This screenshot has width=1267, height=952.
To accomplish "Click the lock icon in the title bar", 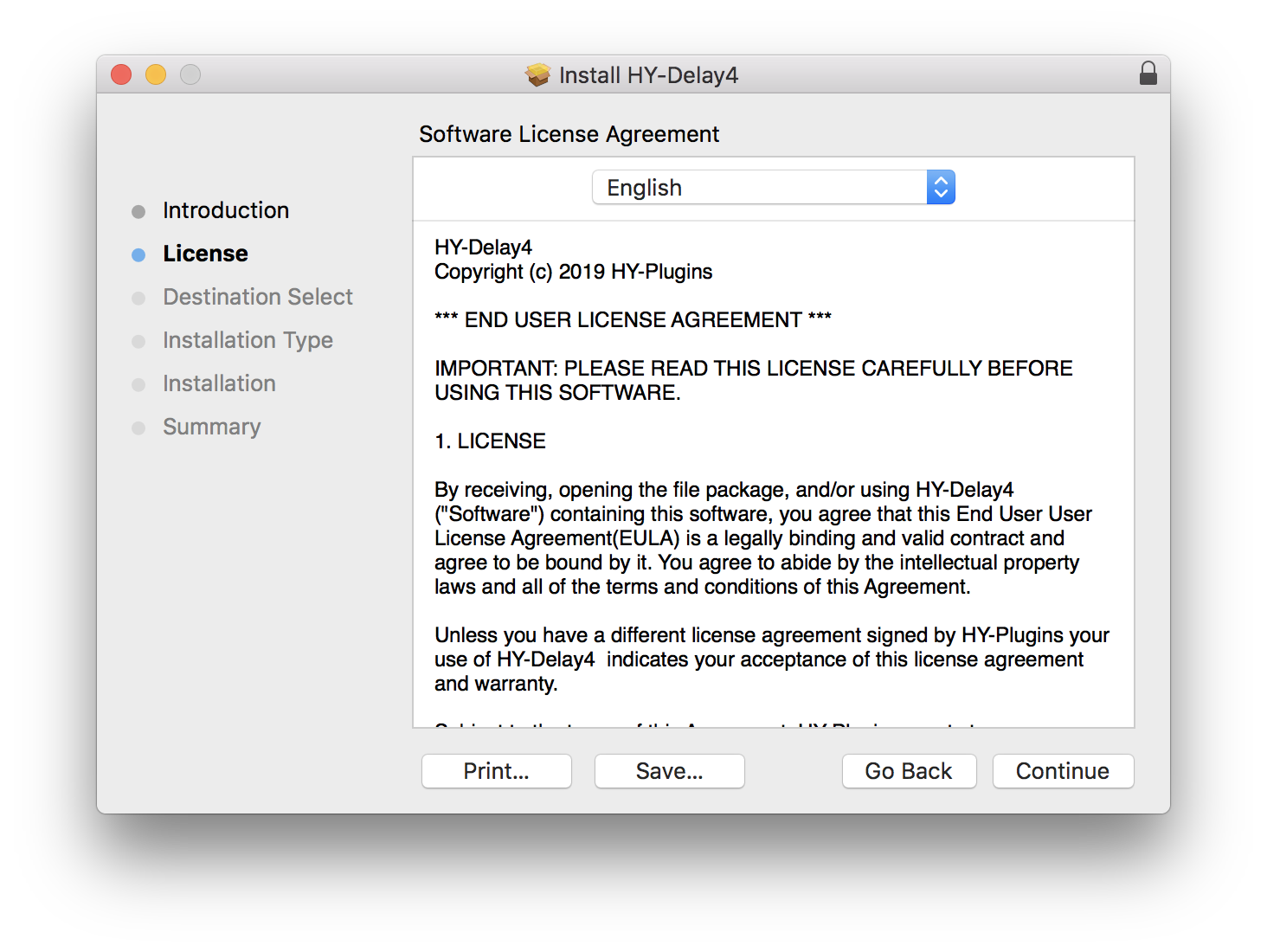I will pyautogui.click(x=1148, y=74).
